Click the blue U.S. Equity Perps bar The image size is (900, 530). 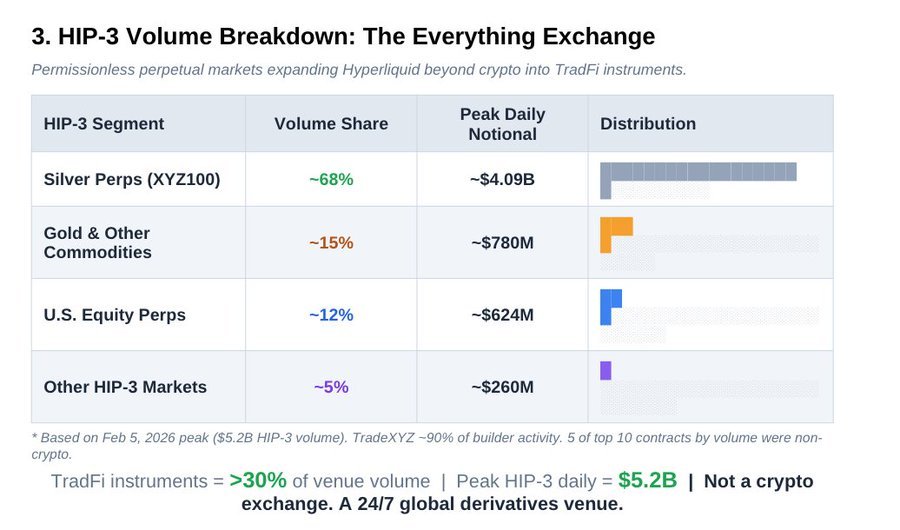(x=611, y=299)
